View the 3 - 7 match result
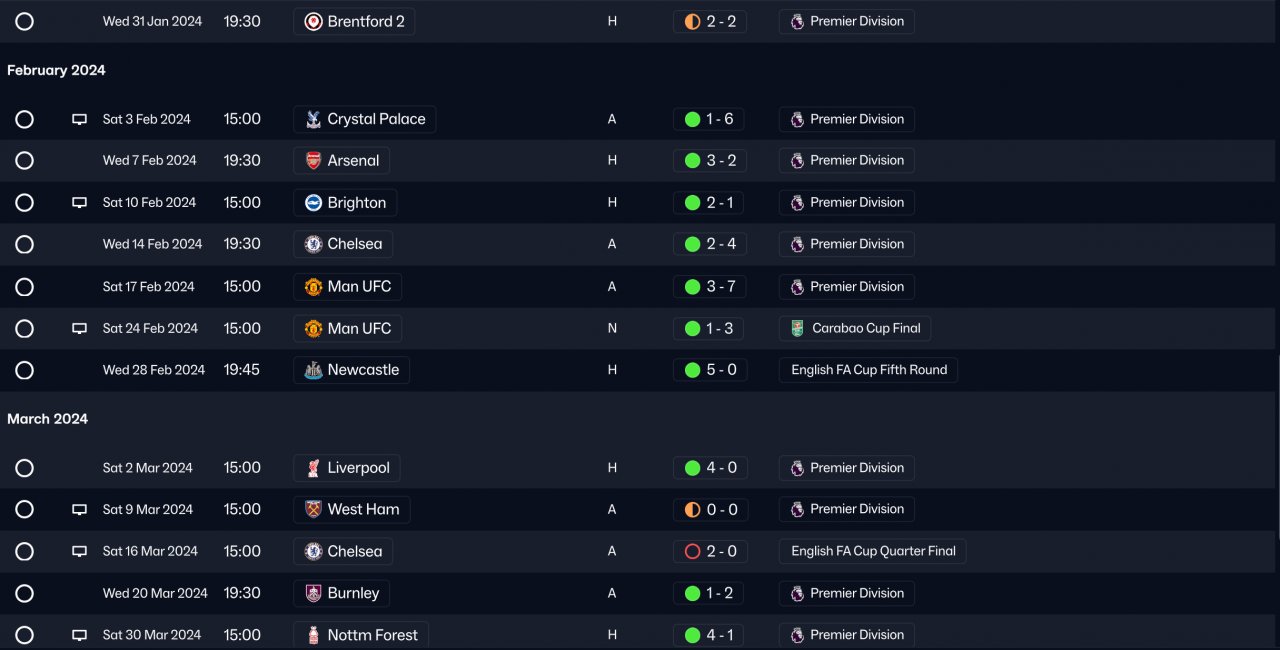 710,287
